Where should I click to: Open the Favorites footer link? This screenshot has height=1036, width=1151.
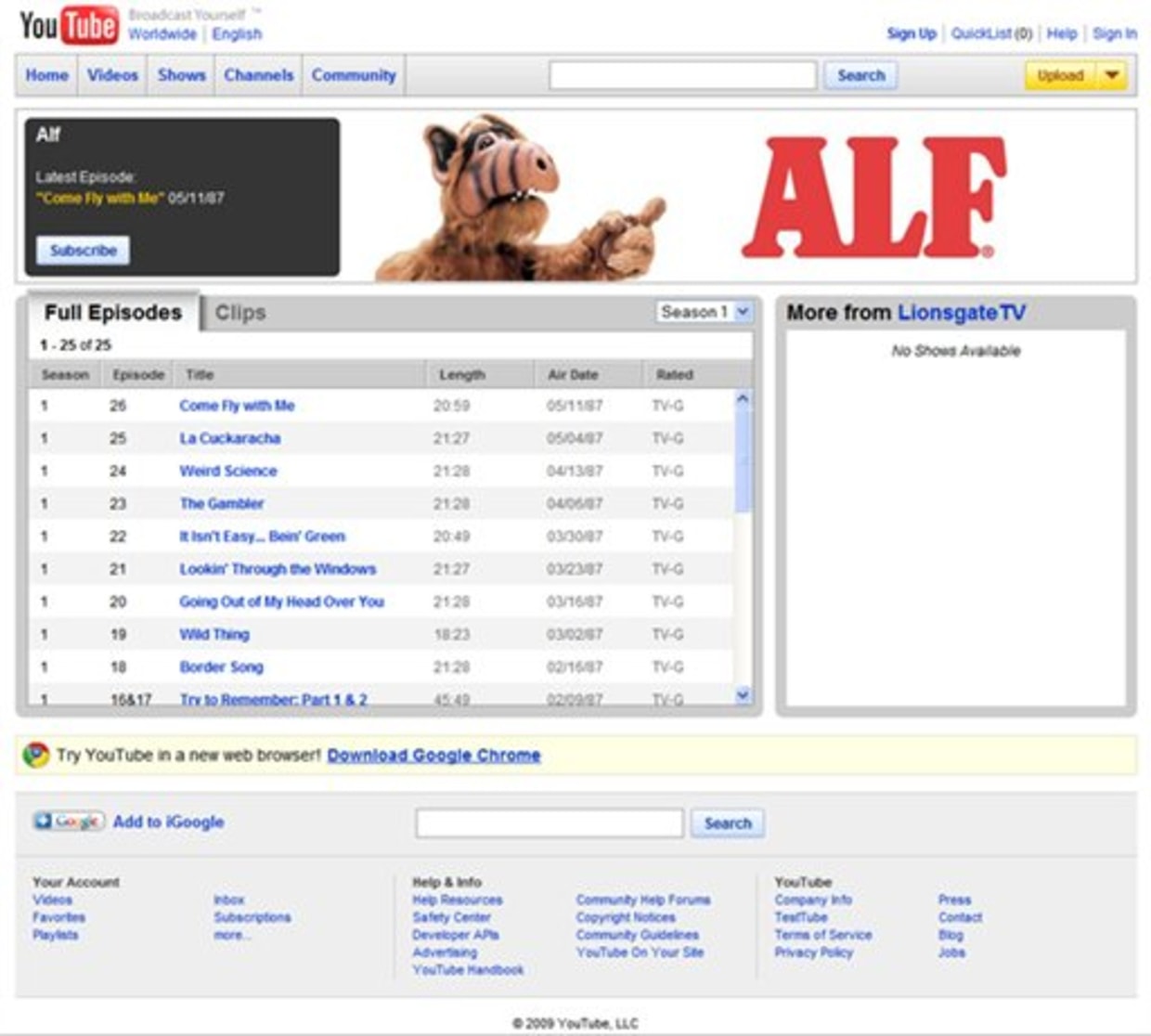(x=59, y=917)
